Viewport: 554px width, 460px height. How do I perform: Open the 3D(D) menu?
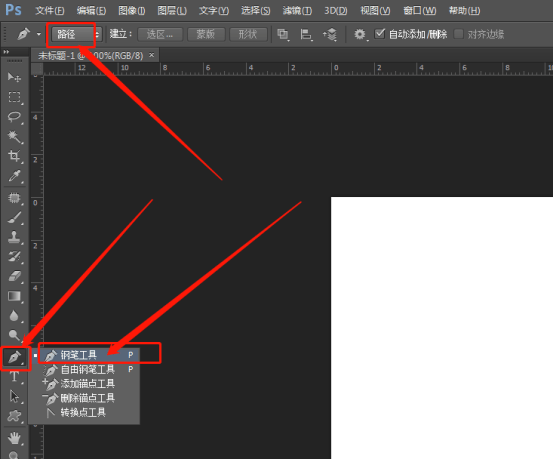point(336,11)
